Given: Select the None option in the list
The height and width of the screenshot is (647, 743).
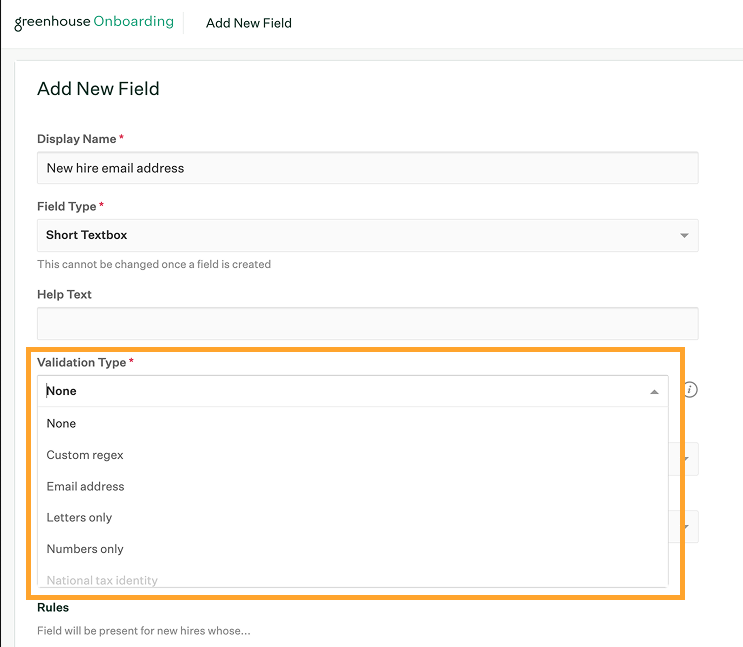Looking at the screenshot, I should point(61,424).
